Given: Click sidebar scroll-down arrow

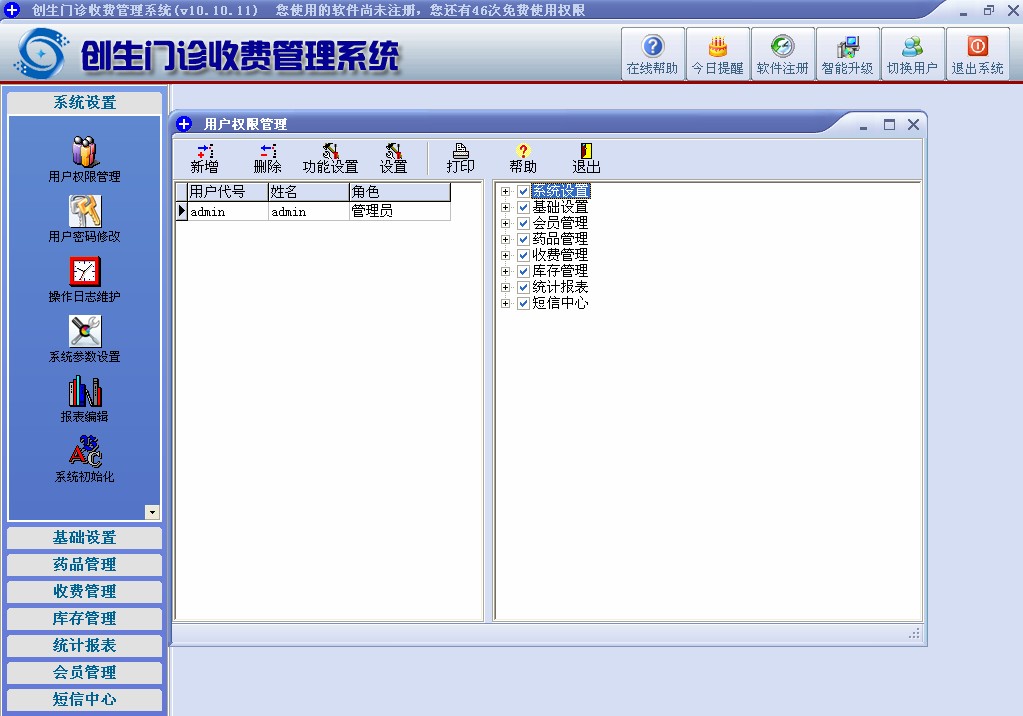Looking at the screenshot, I should 152,512.
